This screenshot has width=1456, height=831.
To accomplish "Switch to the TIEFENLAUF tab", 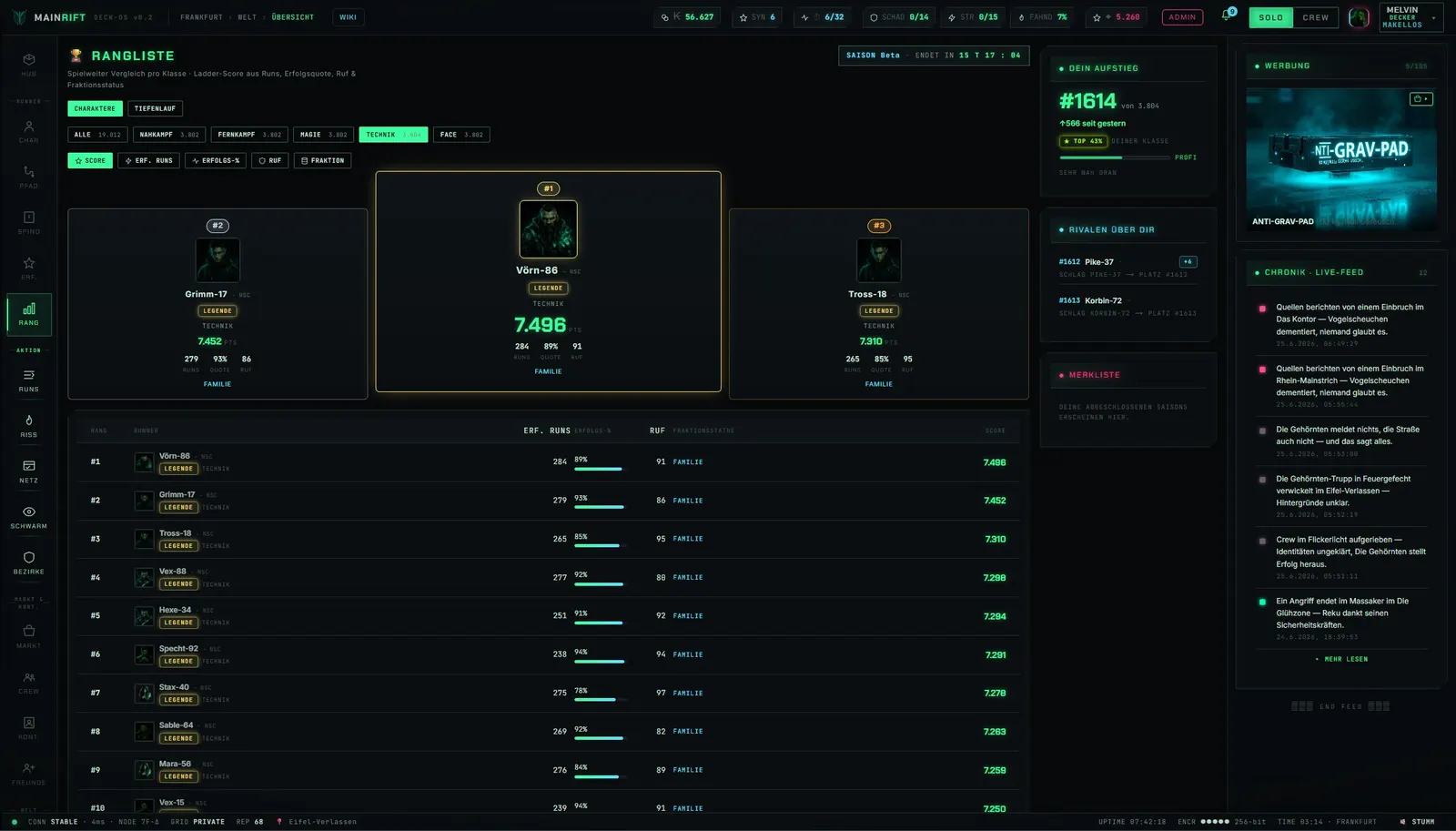I will coord(155,108).
